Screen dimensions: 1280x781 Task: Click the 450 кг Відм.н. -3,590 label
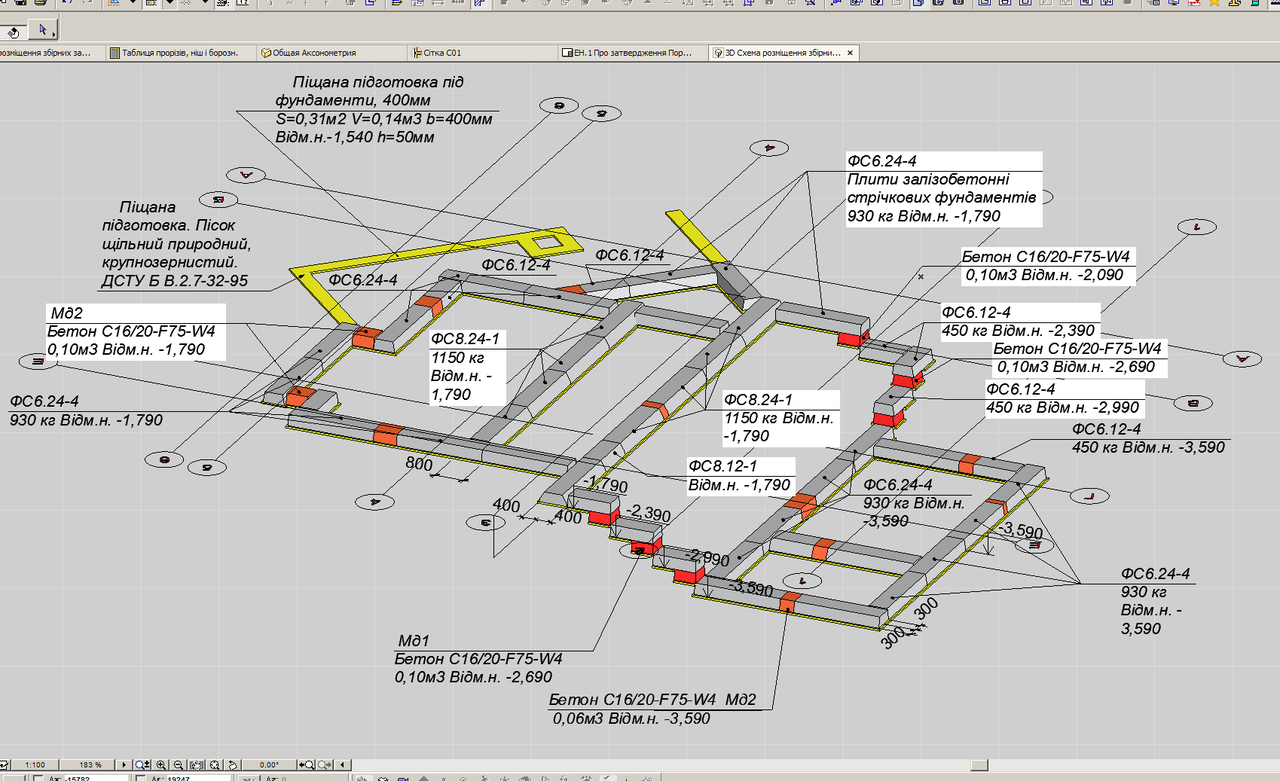(1148, 447)
